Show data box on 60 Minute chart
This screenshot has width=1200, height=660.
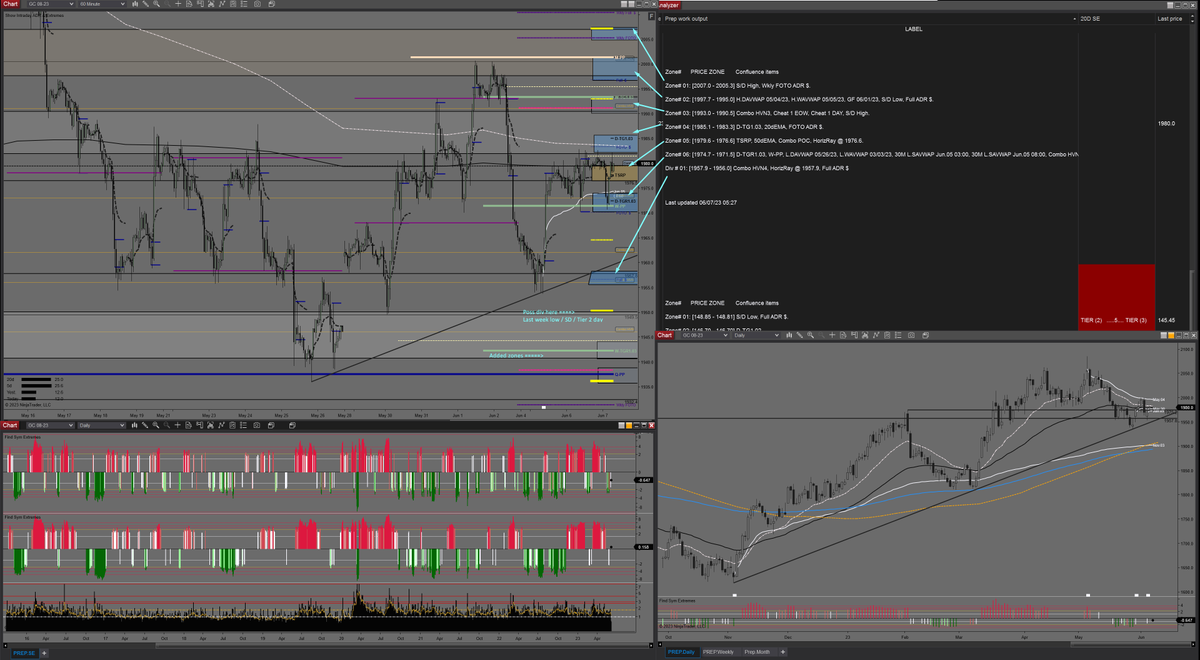pos(189,4)
